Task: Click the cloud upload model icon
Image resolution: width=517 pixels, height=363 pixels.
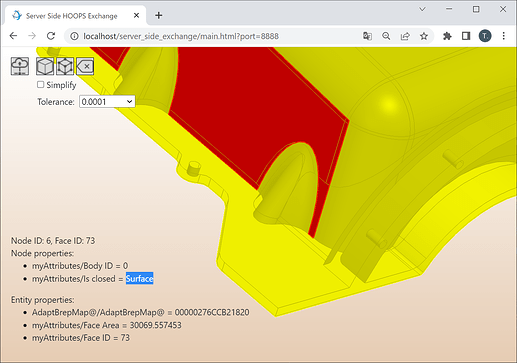Action: coord(20,66)
